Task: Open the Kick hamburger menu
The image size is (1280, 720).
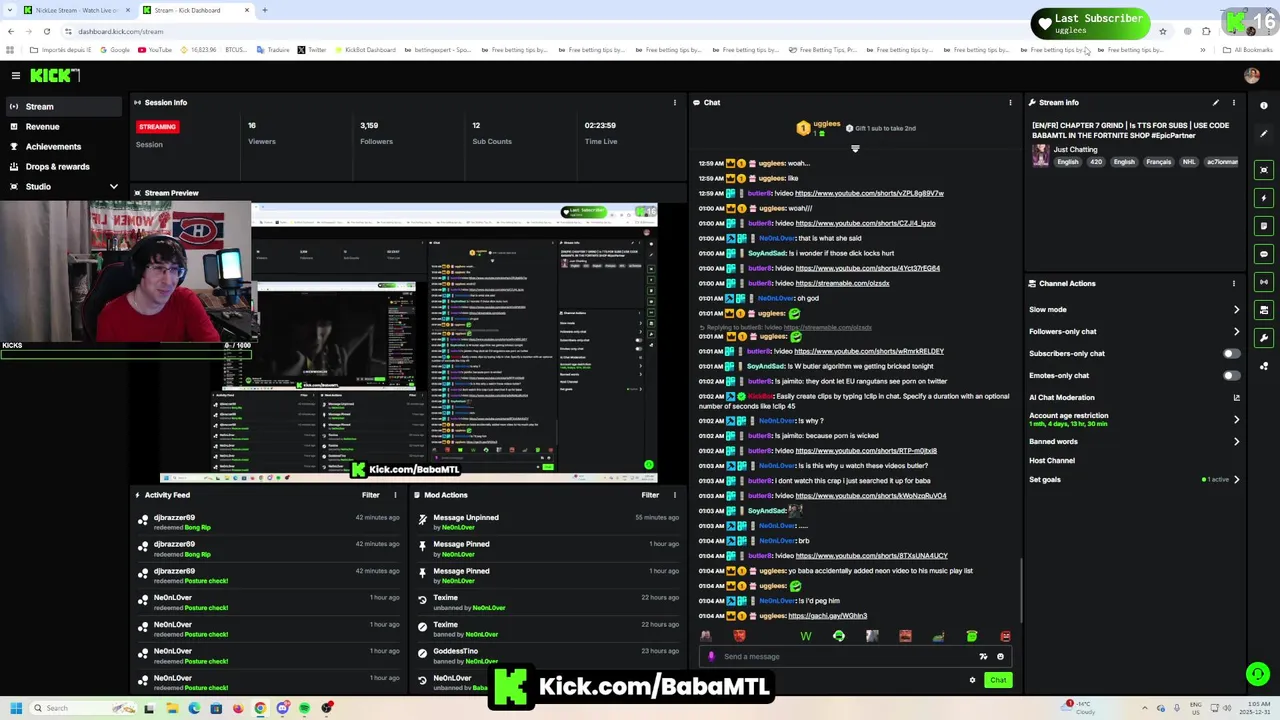Action: tap(15, 75)
